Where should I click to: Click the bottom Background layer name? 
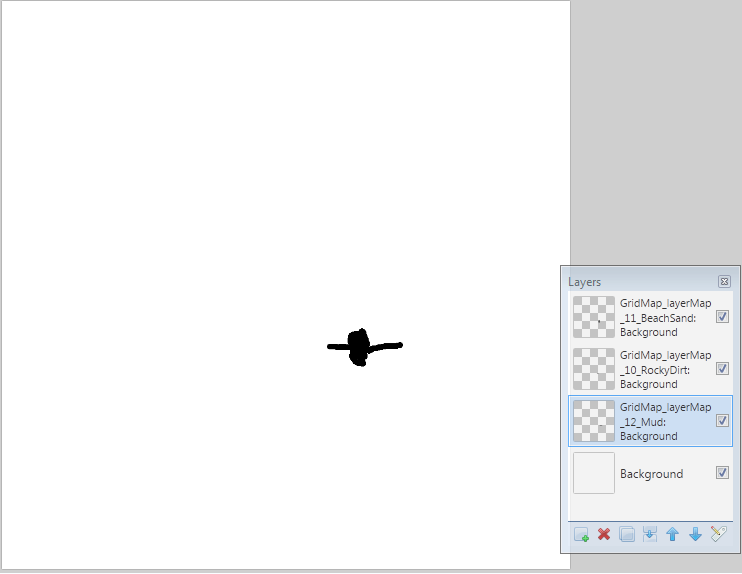(652, 474)
